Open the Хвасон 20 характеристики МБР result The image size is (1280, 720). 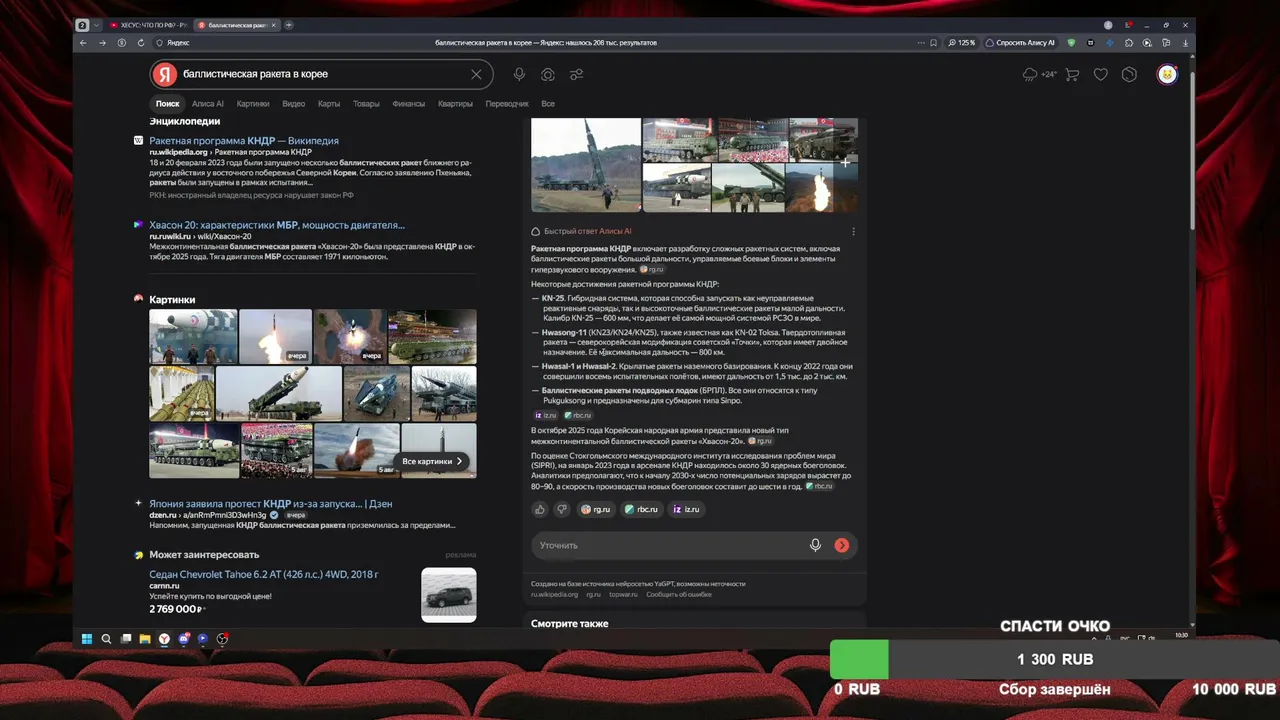[277, 225]
